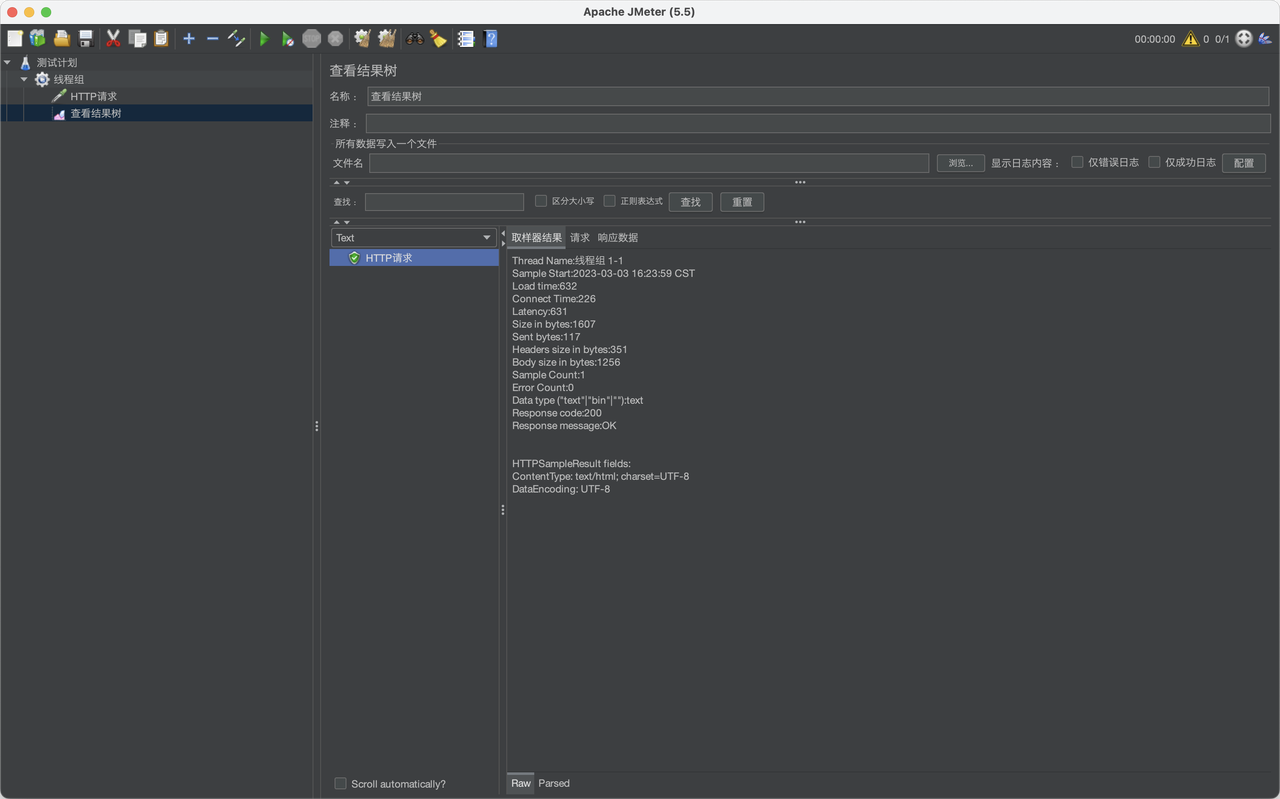Click the Clear All icon with two brooms
1280x799 pixels.
tap(387, 39)
